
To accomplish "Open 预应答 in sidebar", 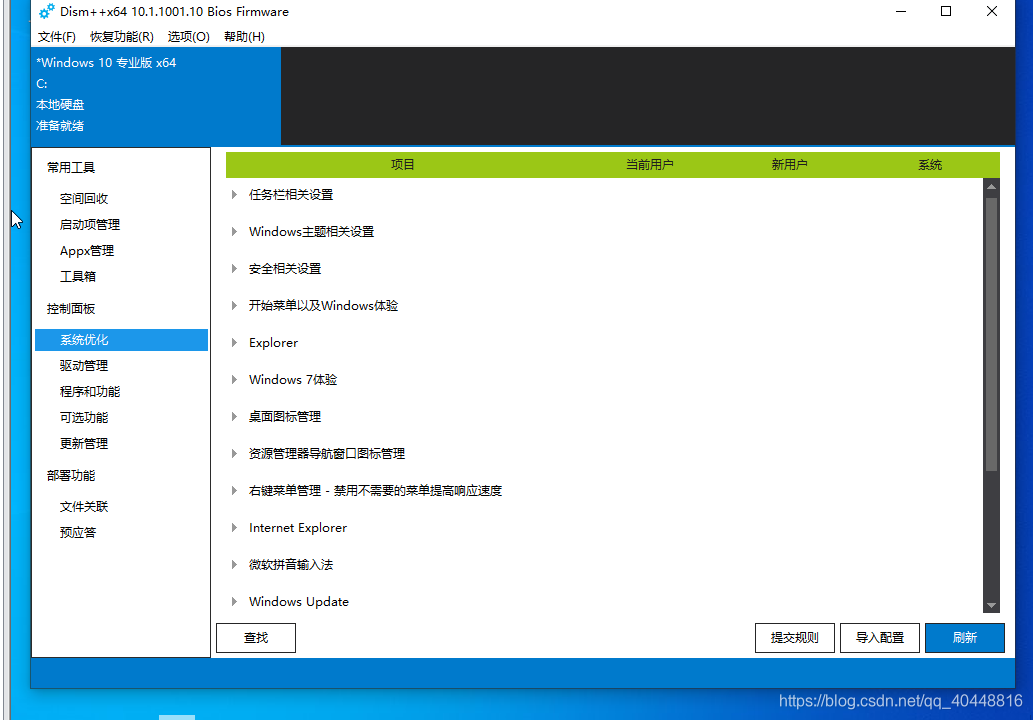I will [x=78, y=533].
